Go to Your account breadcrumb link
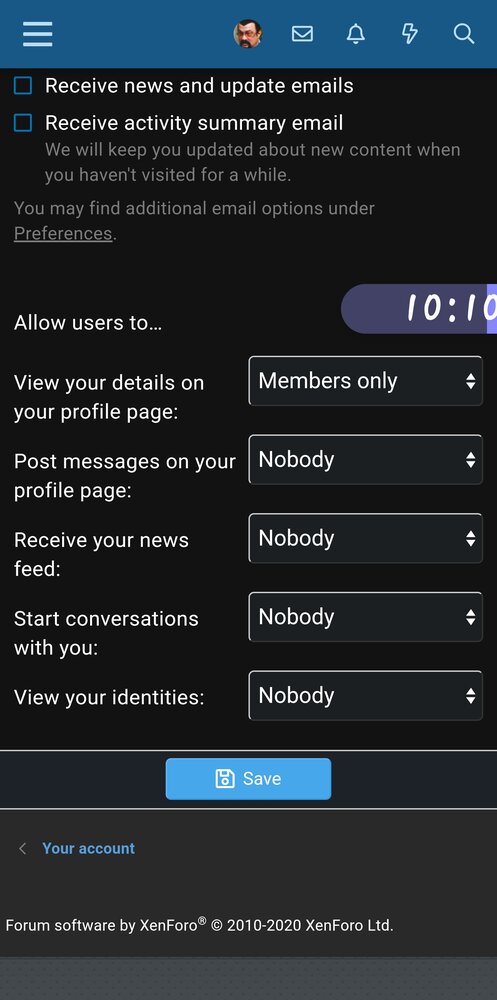 pyautogui.click(x=89, y=848)
